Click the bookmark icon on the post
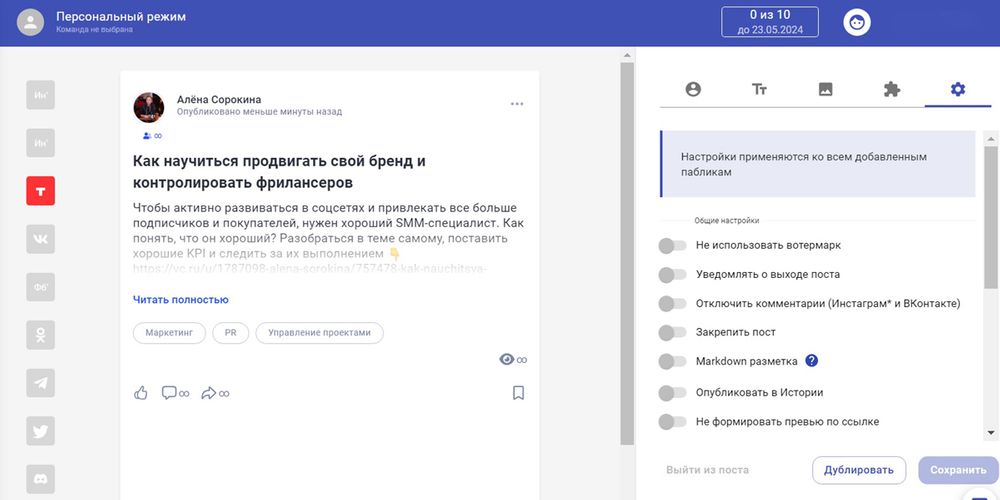This screenshot has width=1000, height=500. [x=518, y=393]
